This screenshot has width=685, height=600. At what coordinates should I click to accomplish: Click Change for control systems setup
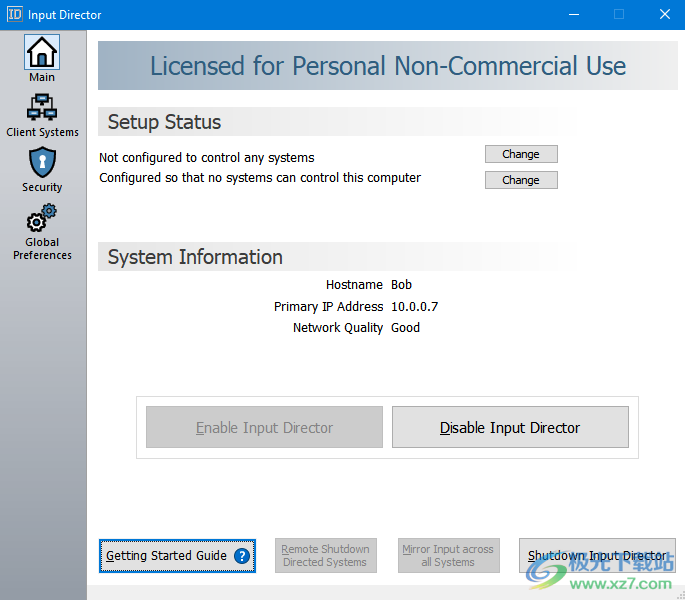(521, 154)
